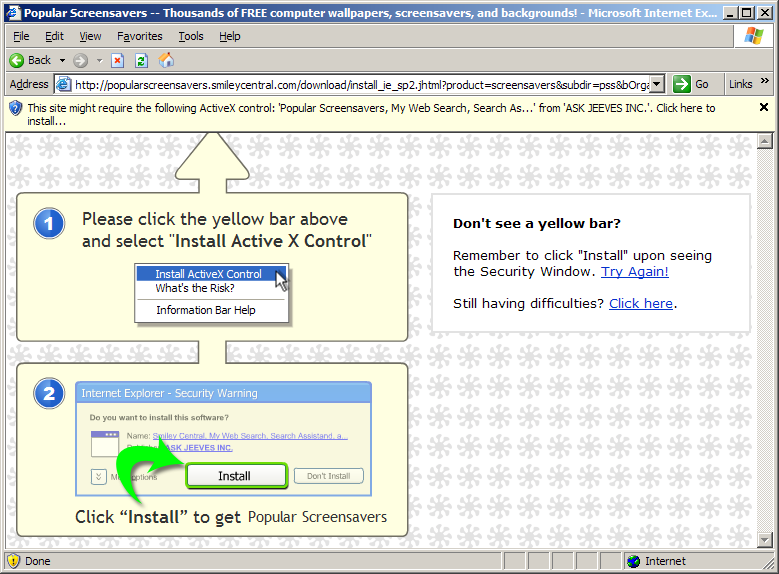Click the Go button label

point(701,84)
